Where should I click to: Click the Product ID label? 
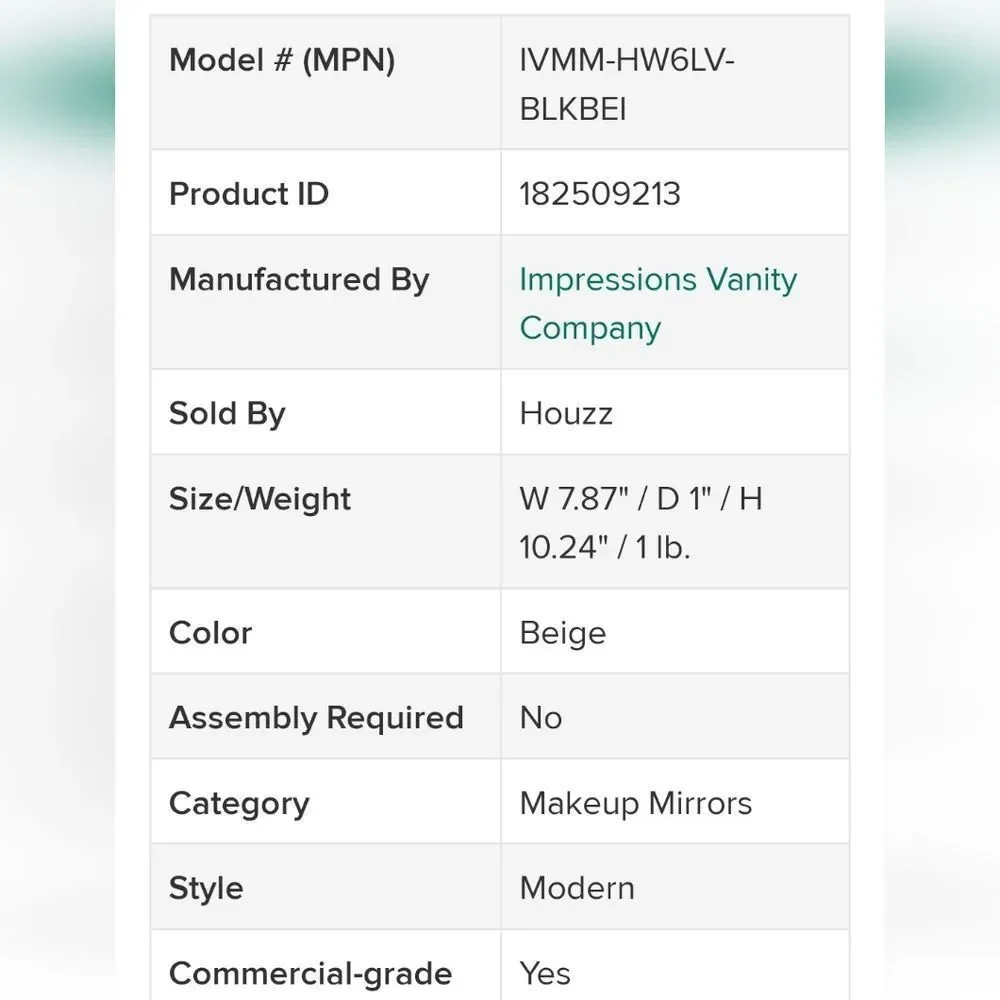(249, 193)
